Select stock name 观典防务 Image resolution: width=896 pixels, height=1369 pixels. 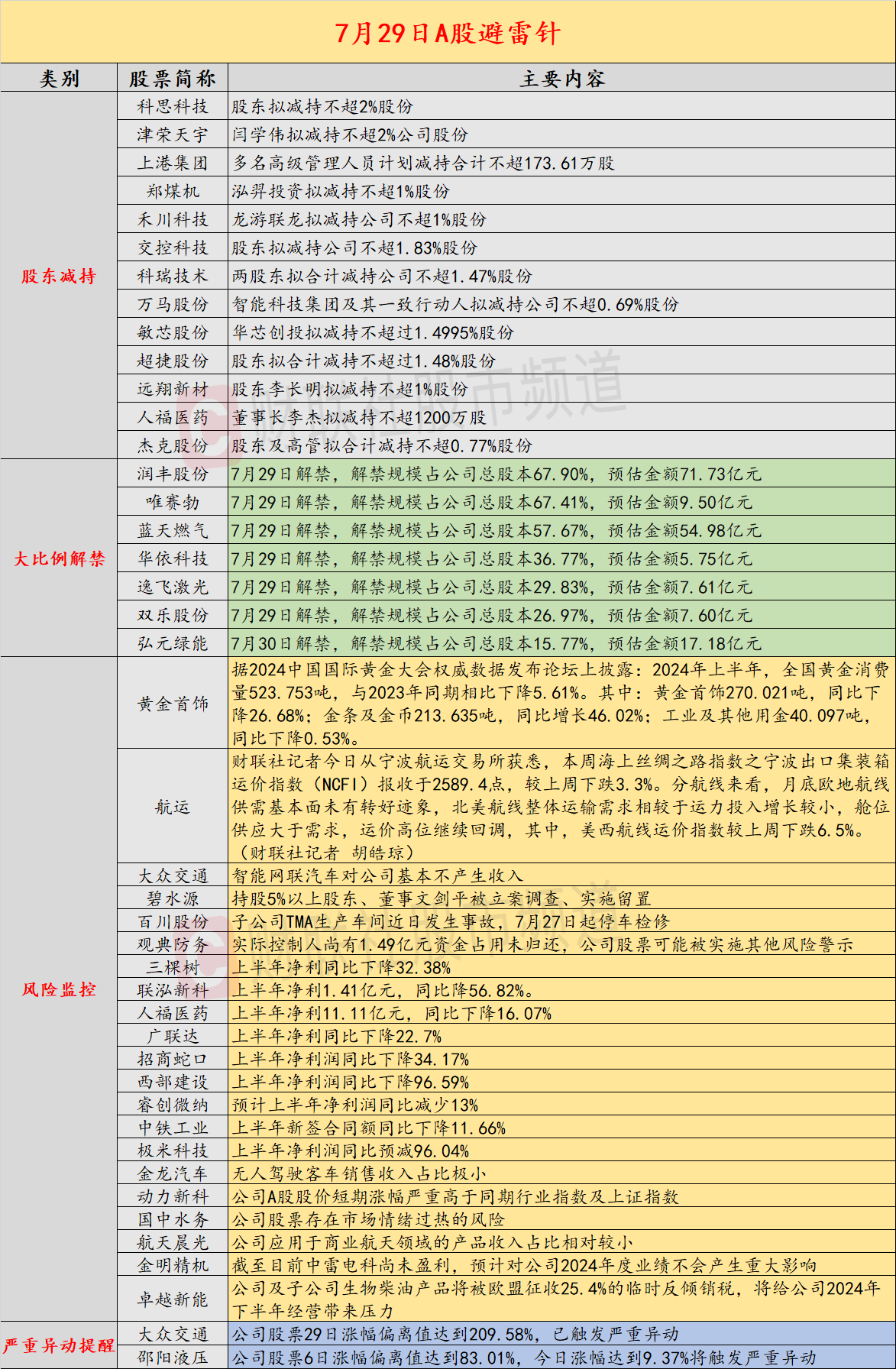click(173, 944)
